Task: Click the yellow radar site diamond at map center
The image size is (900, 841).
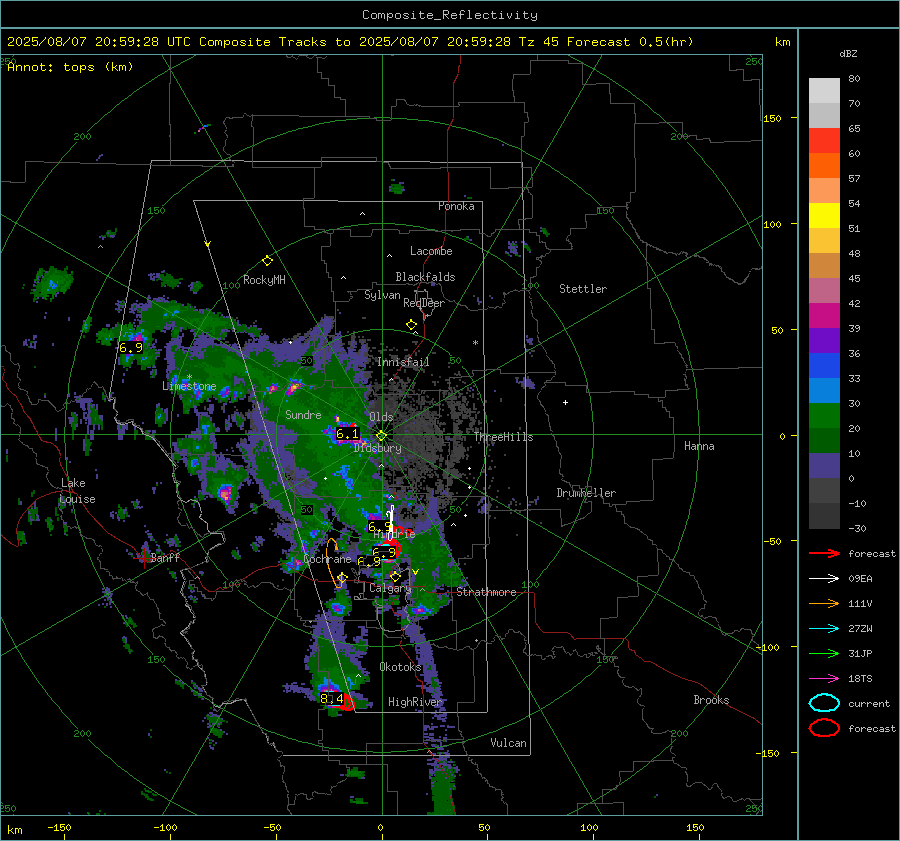Action: pyautogui.click(x=382, y=436)
